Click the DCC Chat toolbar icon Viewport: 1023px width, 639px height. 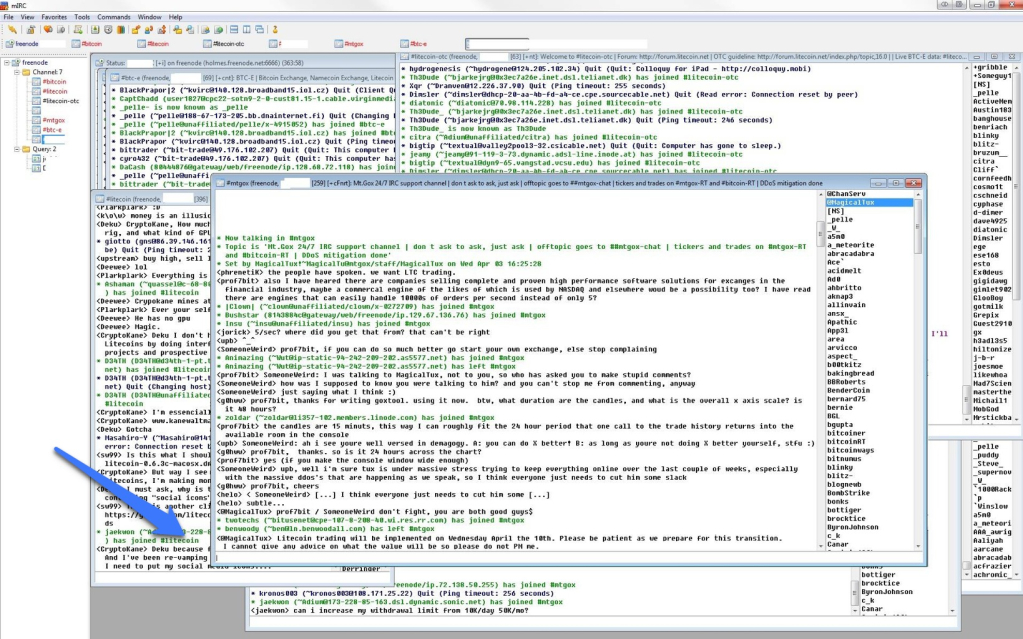149,29
